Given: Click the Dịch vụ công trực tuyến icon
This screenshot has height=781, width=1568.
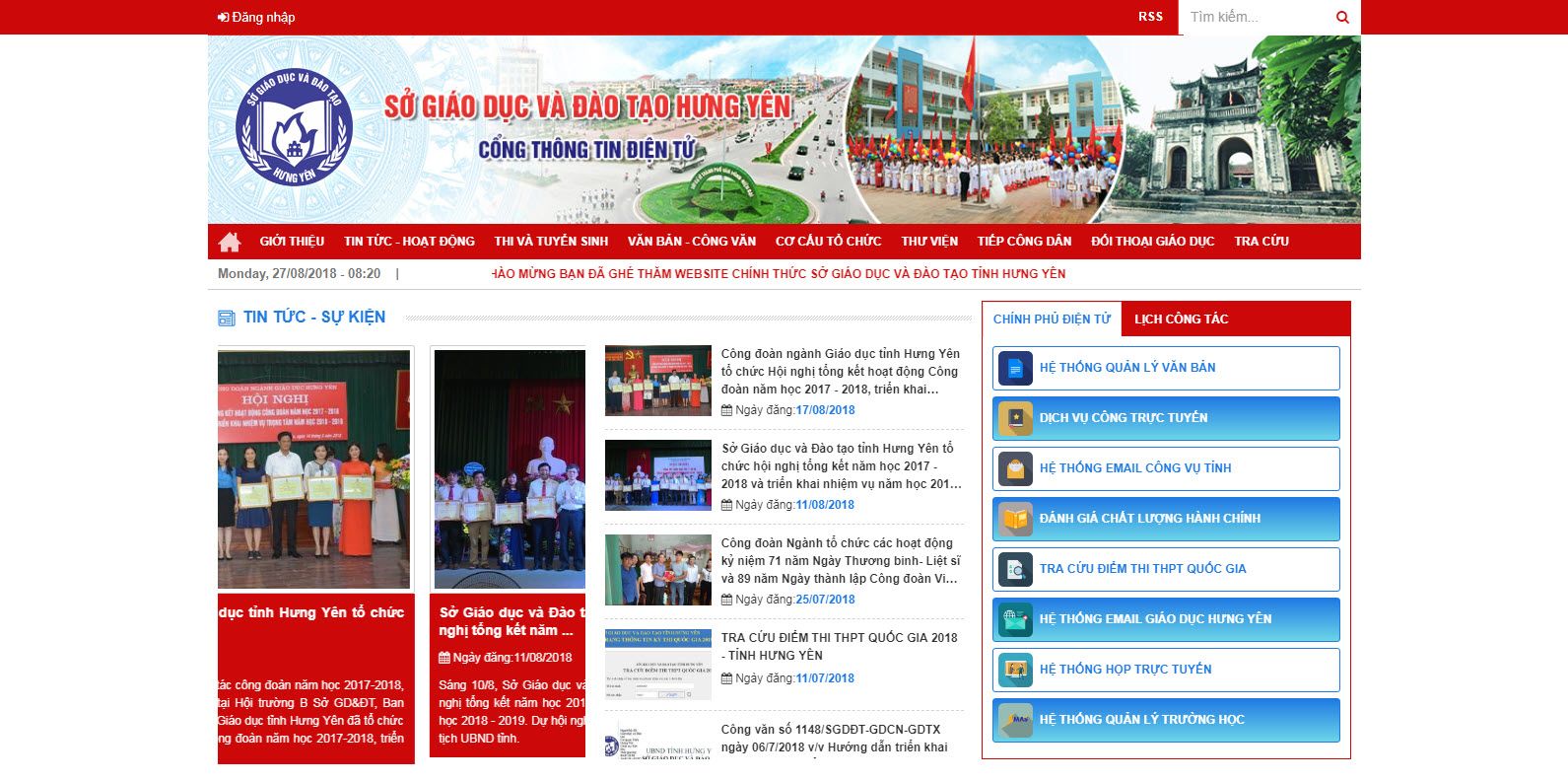Looking at the screenshot, I should click(1015, 418).
